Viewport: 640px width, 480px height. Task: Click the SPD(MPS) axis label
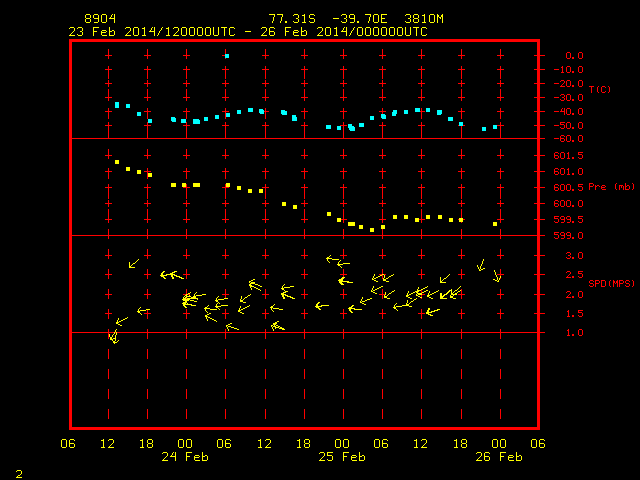click(611, 283)
